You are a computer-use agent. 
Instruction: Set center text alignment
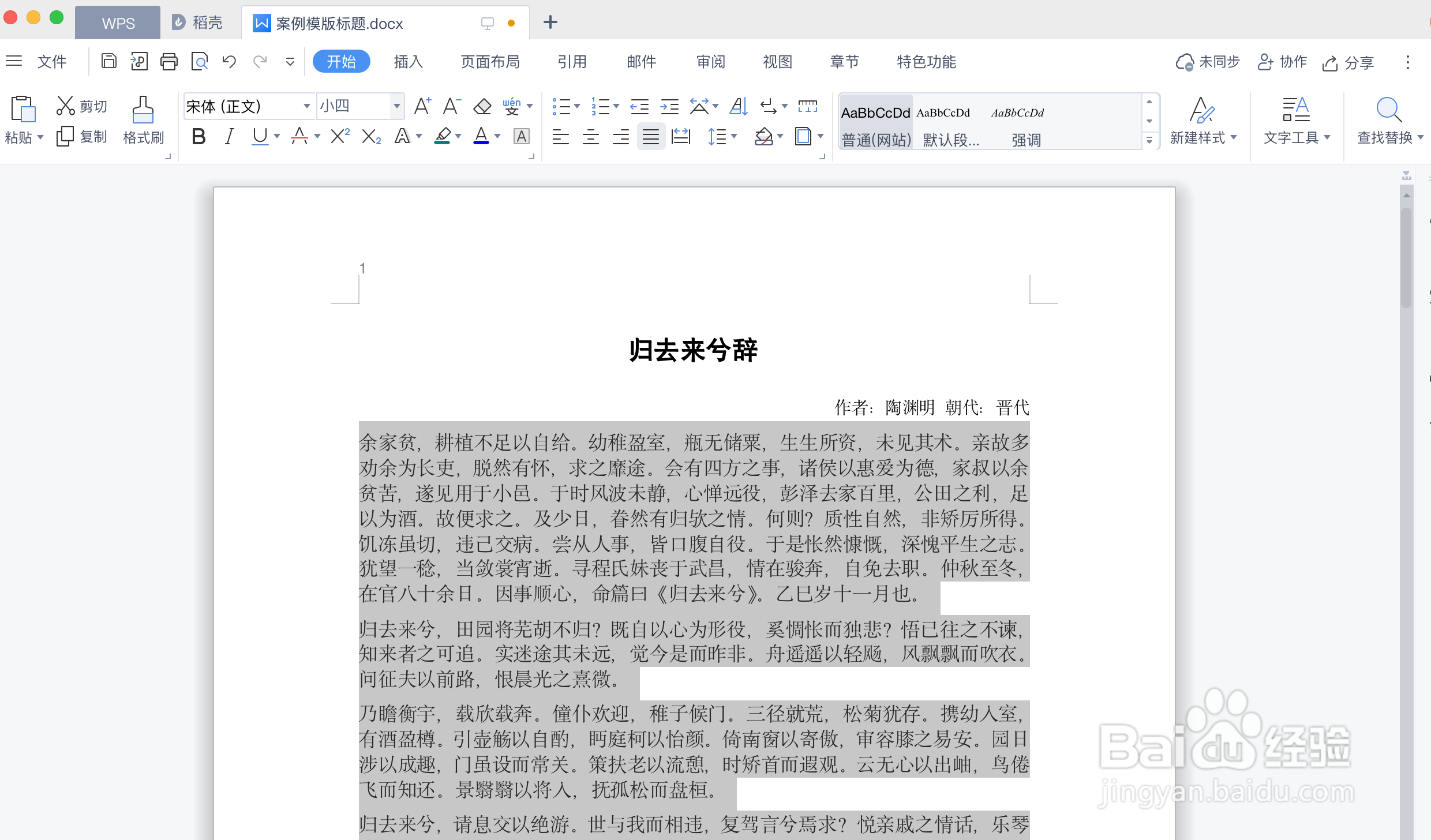[x=590, y=137]
